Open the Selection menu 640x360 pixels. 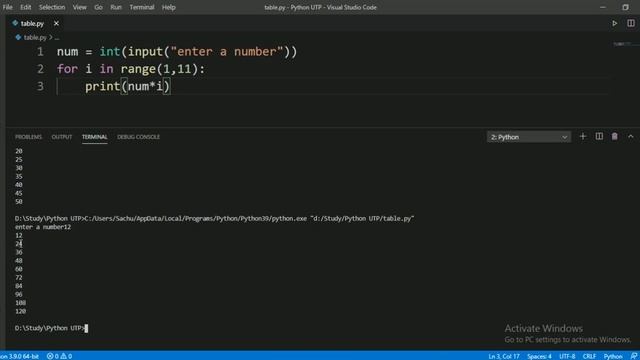click(x=52, y=7)
